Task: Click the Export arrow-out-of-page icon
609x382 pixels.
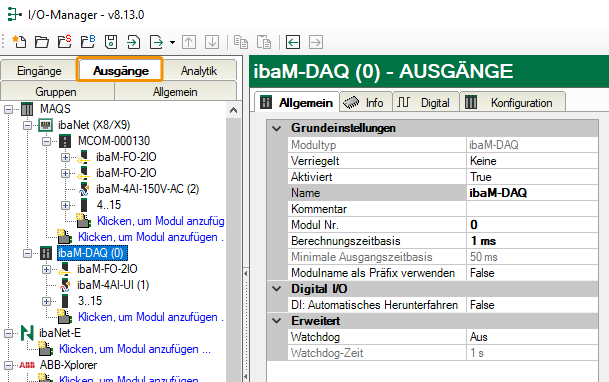Action: coord(157,42)
